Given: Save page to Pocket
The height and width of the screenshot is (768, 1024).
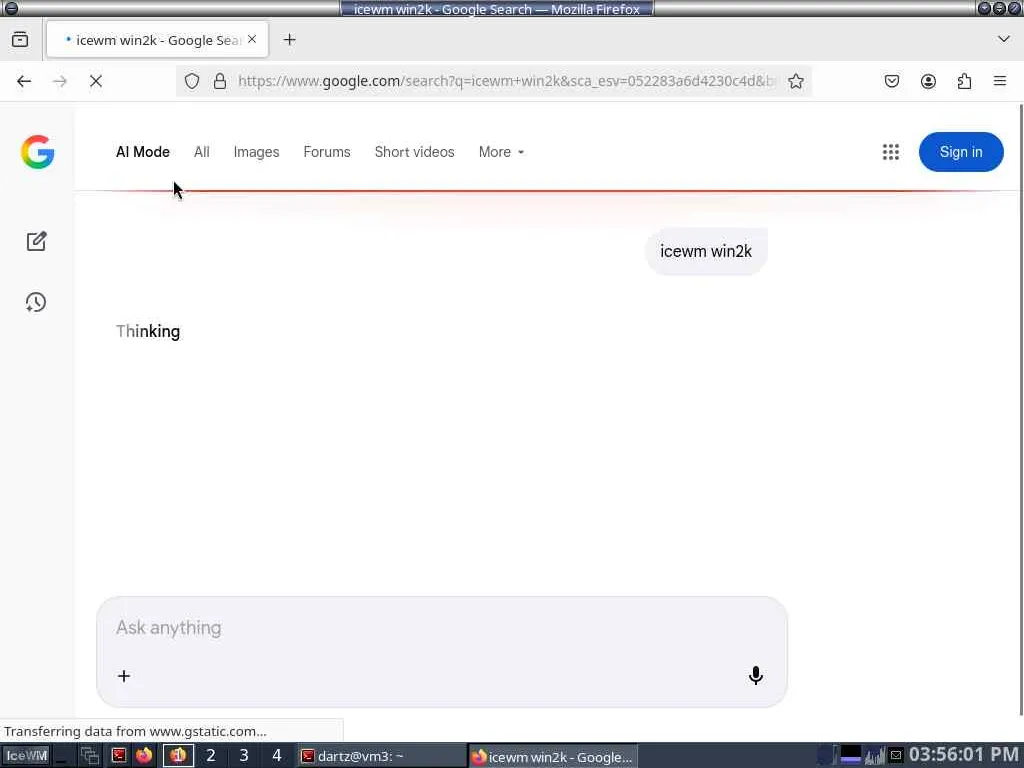Looking at the screenshot, I should coord(892,81).
